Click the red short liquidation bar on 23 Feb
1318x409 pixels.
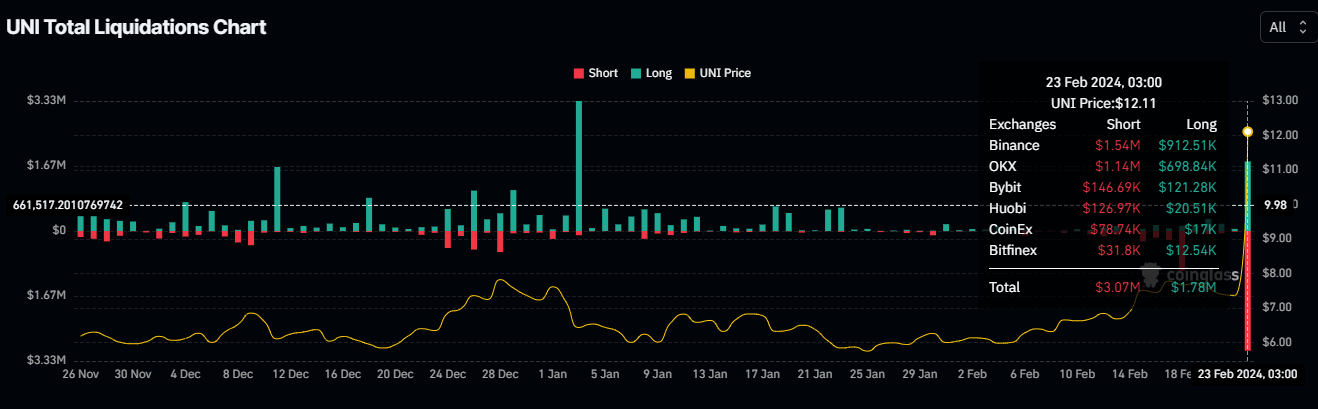point(1247,290)
